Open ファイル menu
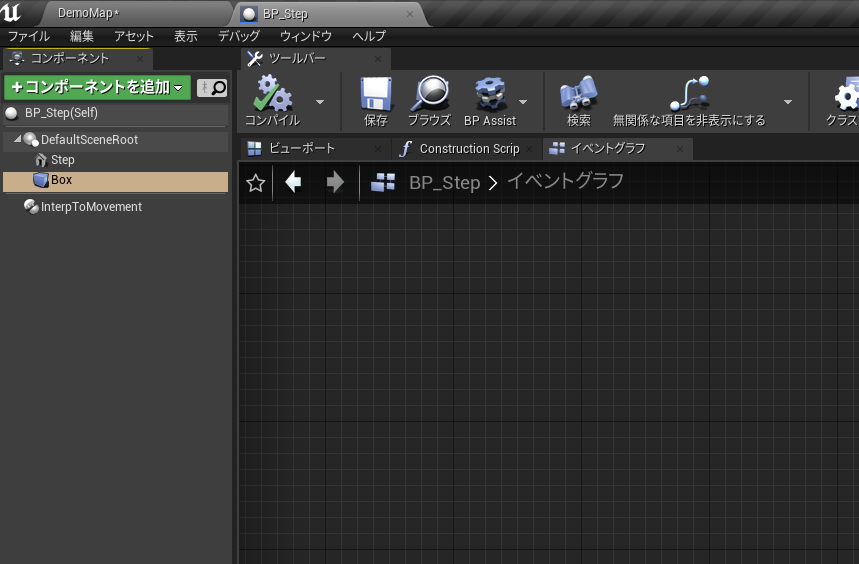The image size is (859, 564). tap(29, 36)
